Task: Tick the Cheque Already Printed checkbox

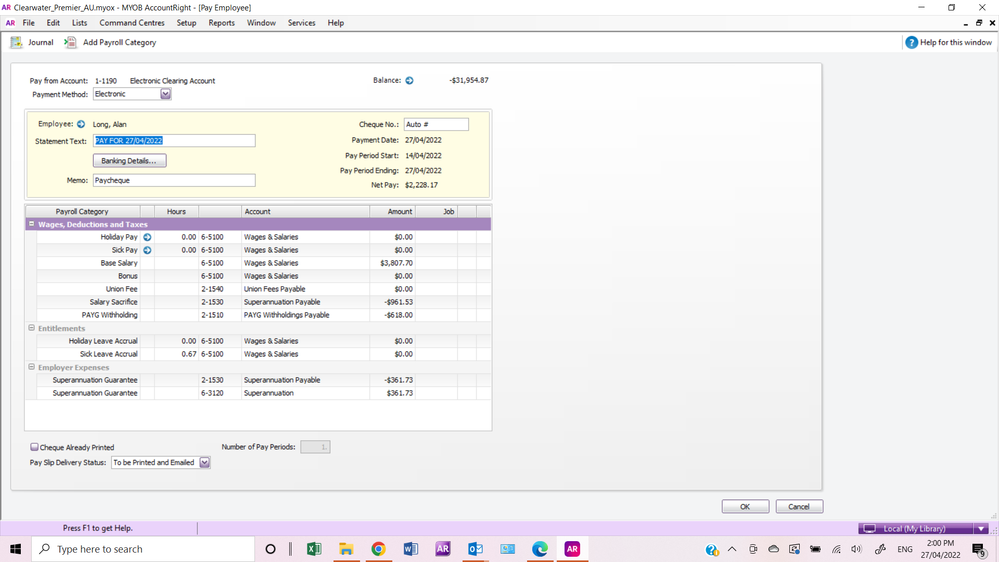Action: [x=35, y=448]
